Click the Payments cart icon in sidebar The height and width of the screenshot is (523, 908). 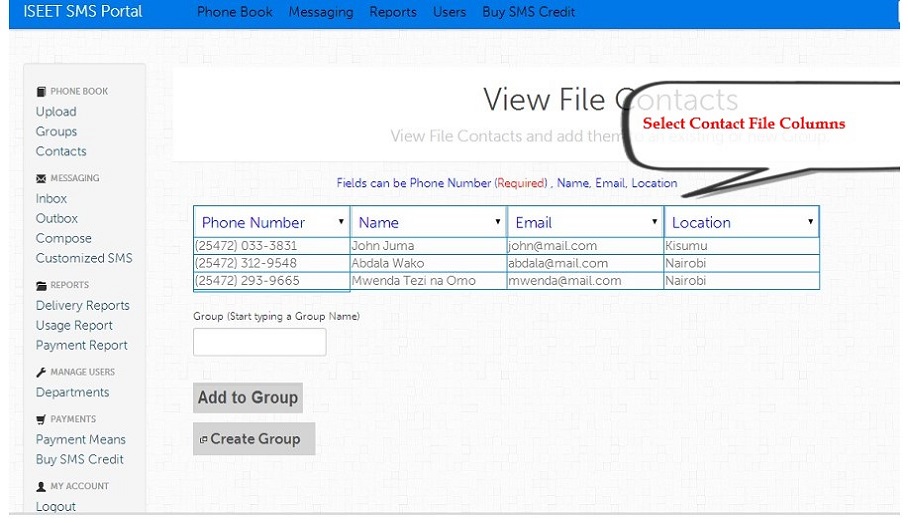41,420
